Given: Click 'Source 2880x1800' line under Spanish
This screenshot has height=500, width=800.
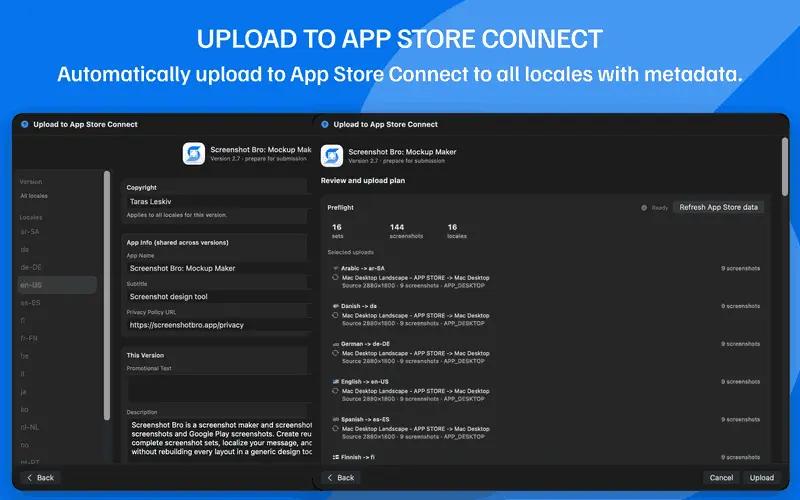Looking at the screenshot, I should (413, 436).
